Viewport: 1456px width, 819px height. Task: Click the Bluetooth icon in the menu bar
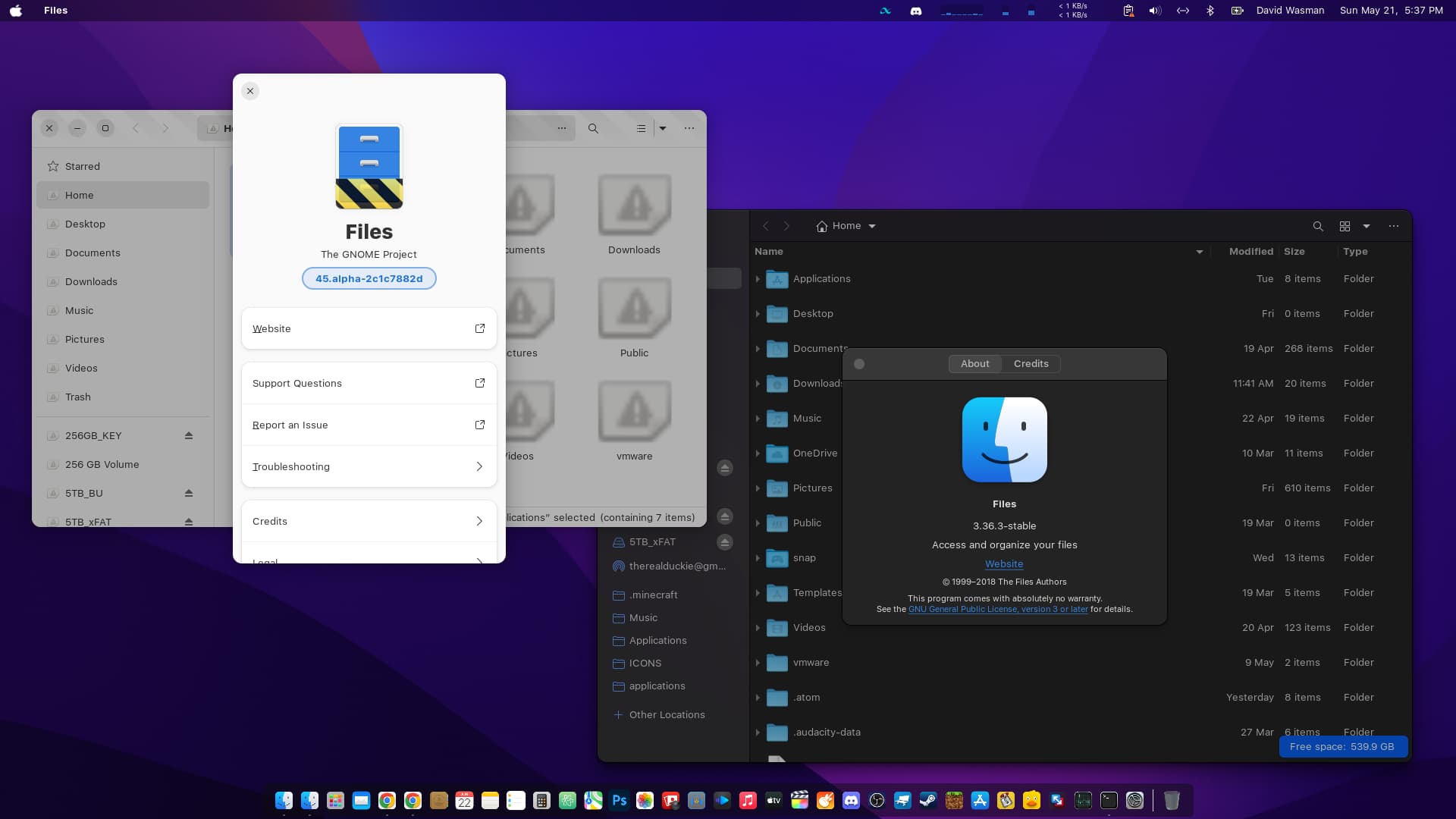tap(1210, 11)
